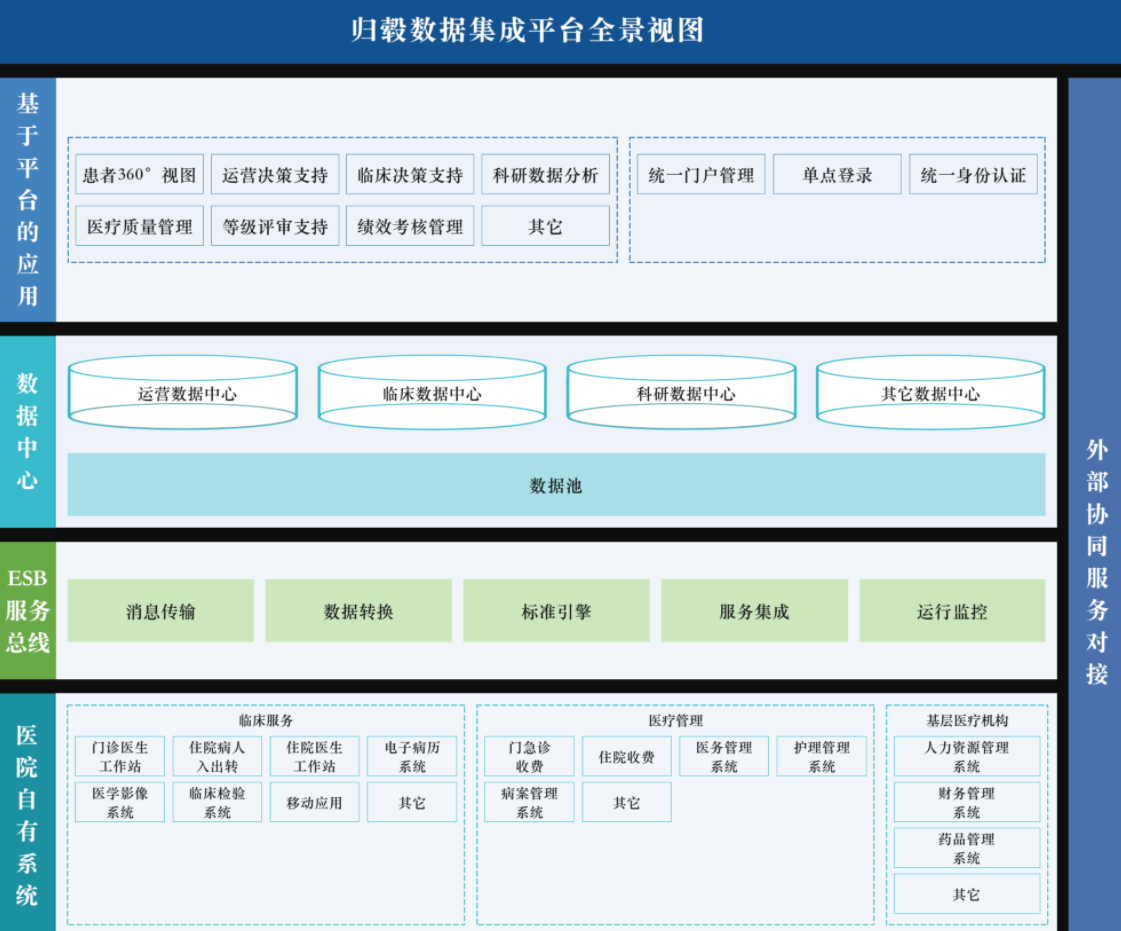Click the 基层医疗机构 heading
The image size is (1121, 931).
tap(967, 720)
